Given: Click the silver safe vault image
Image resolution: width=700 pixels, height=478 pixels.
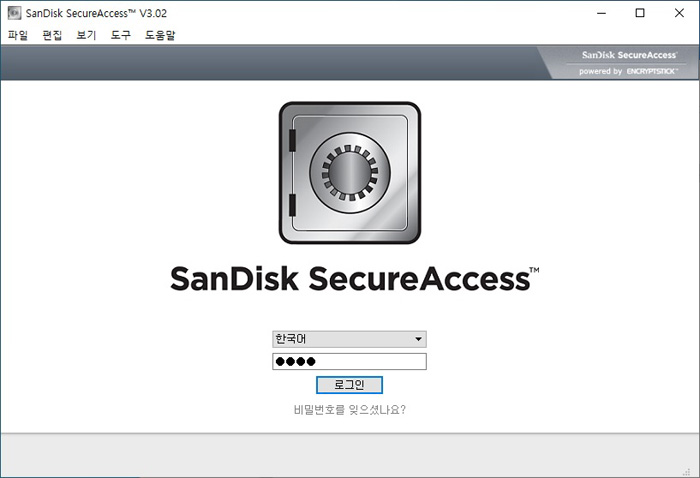Looking at the screenshot, I should [x=350, y=173].
